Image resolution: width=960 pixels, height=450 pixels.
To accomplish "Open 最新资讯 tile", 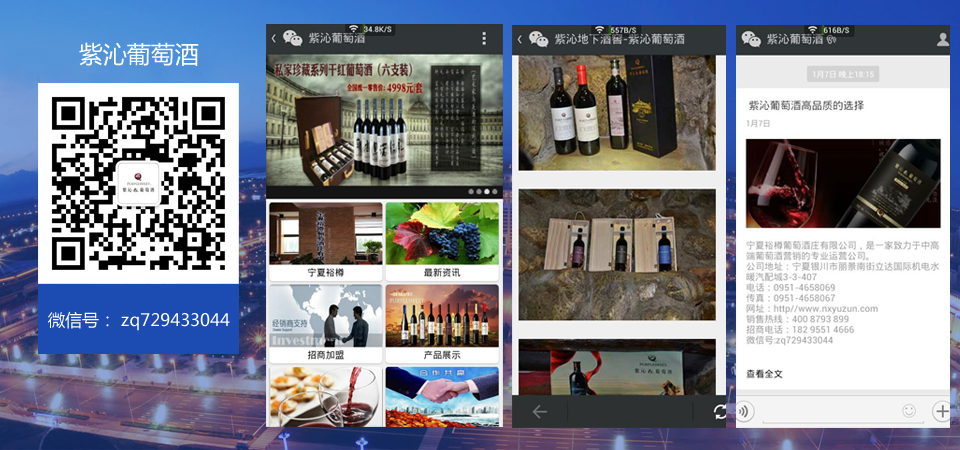I will tap(442, 242).
